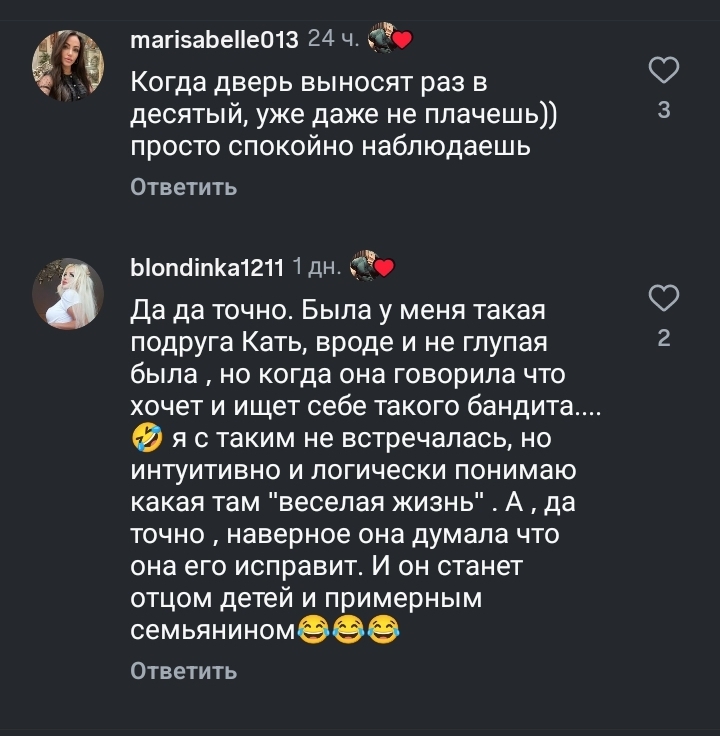Click the like count 3
This screenshot has width=720, height=736.
pyautogui.click(x=664, y=111)
